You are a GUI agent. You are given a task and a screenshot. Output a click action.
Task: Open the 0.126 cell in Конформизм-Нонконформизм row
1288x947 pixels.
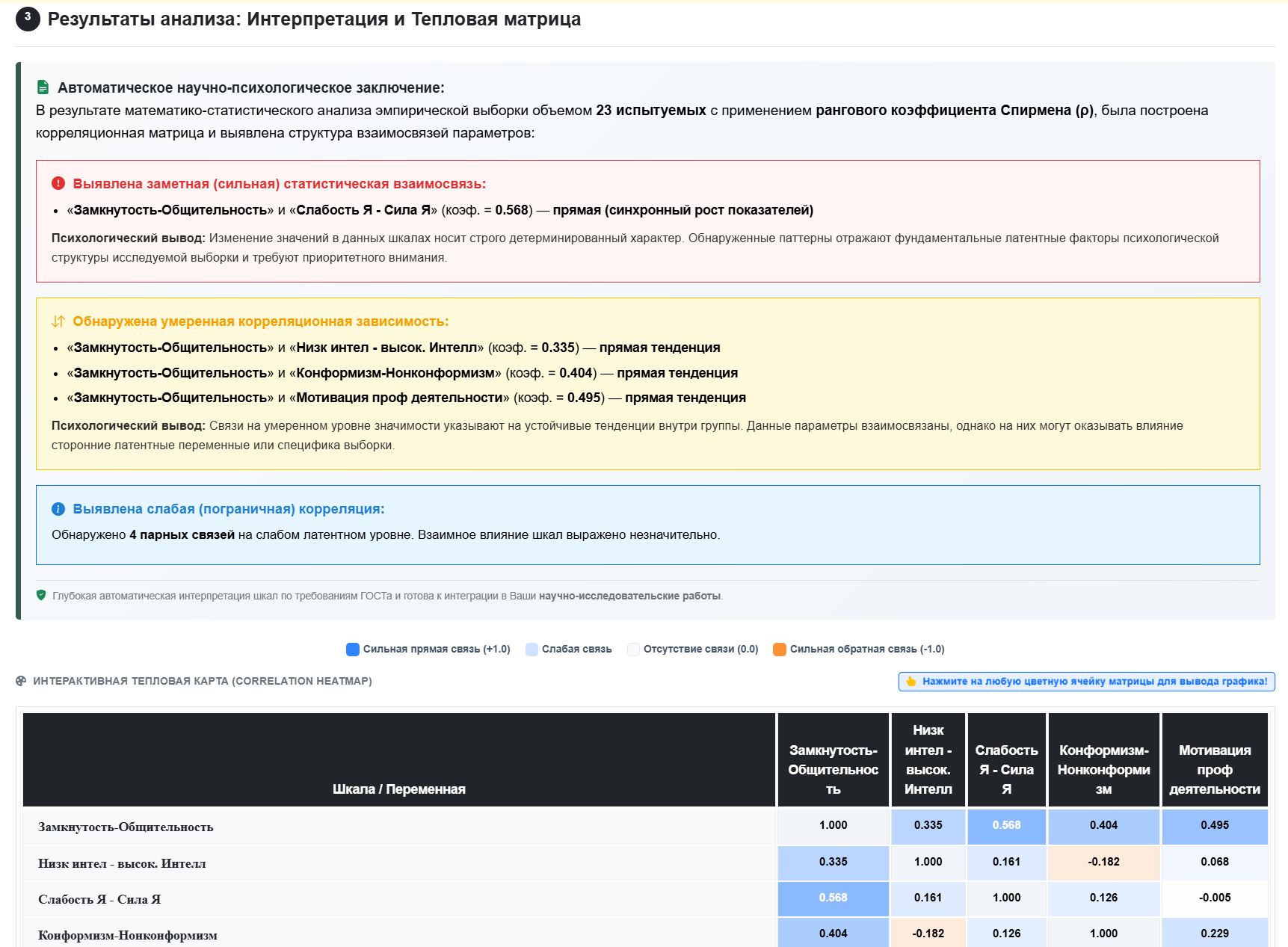click(x=1007, y=934)
